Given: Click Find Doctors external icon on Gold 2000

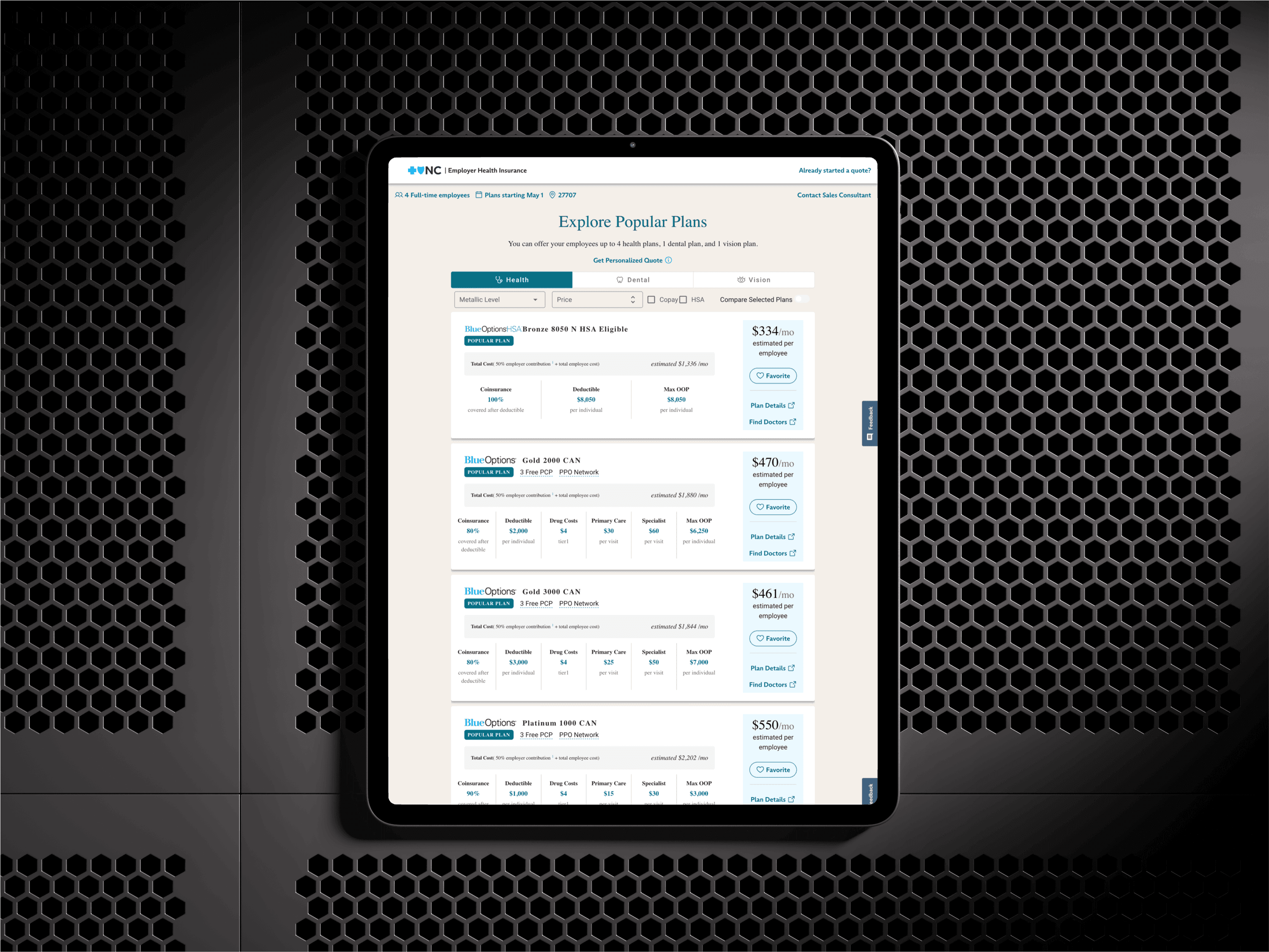Looking at the screenshot, I should click(x=793, y=553).
